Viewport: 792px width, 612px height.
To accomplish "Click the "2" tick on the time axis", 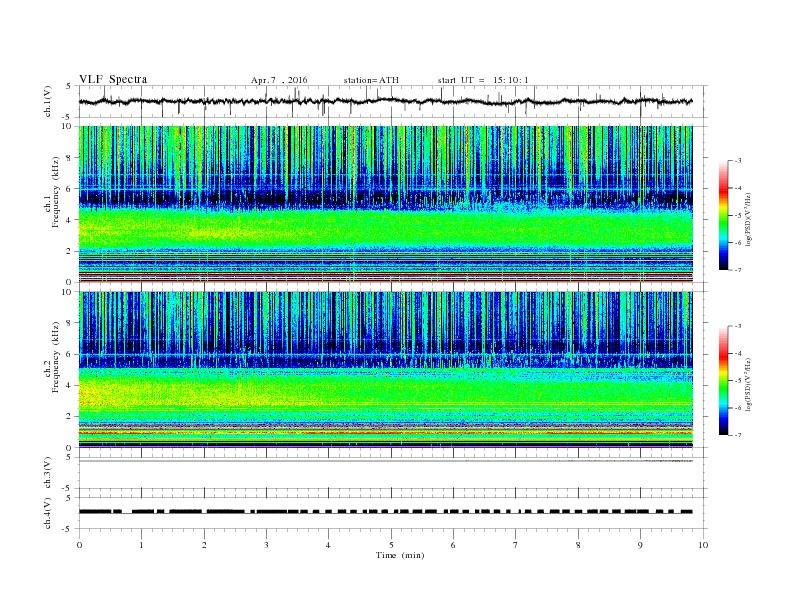I will [204, 545].
